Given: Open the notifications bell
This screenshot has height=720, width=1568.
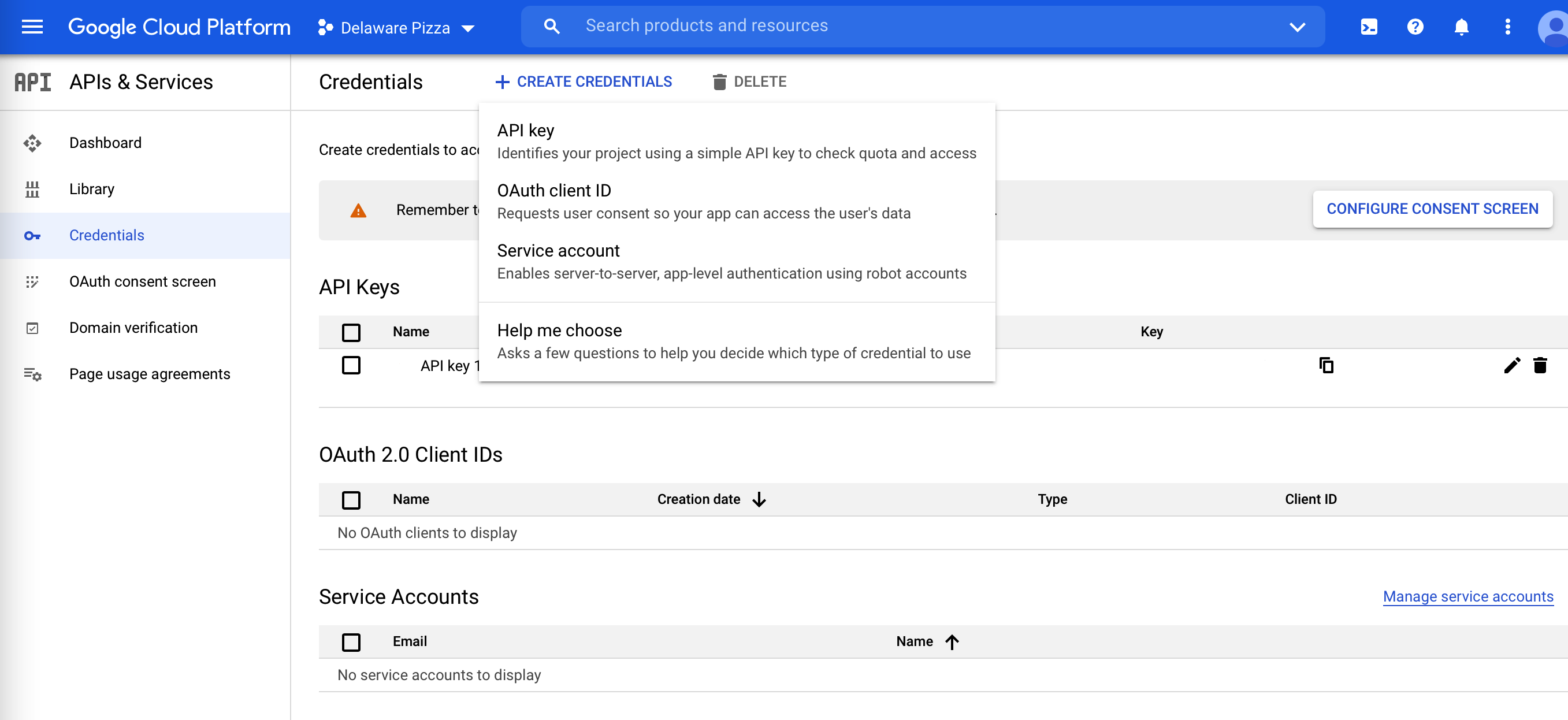Looking at the screenshot, I should 1462,27.
